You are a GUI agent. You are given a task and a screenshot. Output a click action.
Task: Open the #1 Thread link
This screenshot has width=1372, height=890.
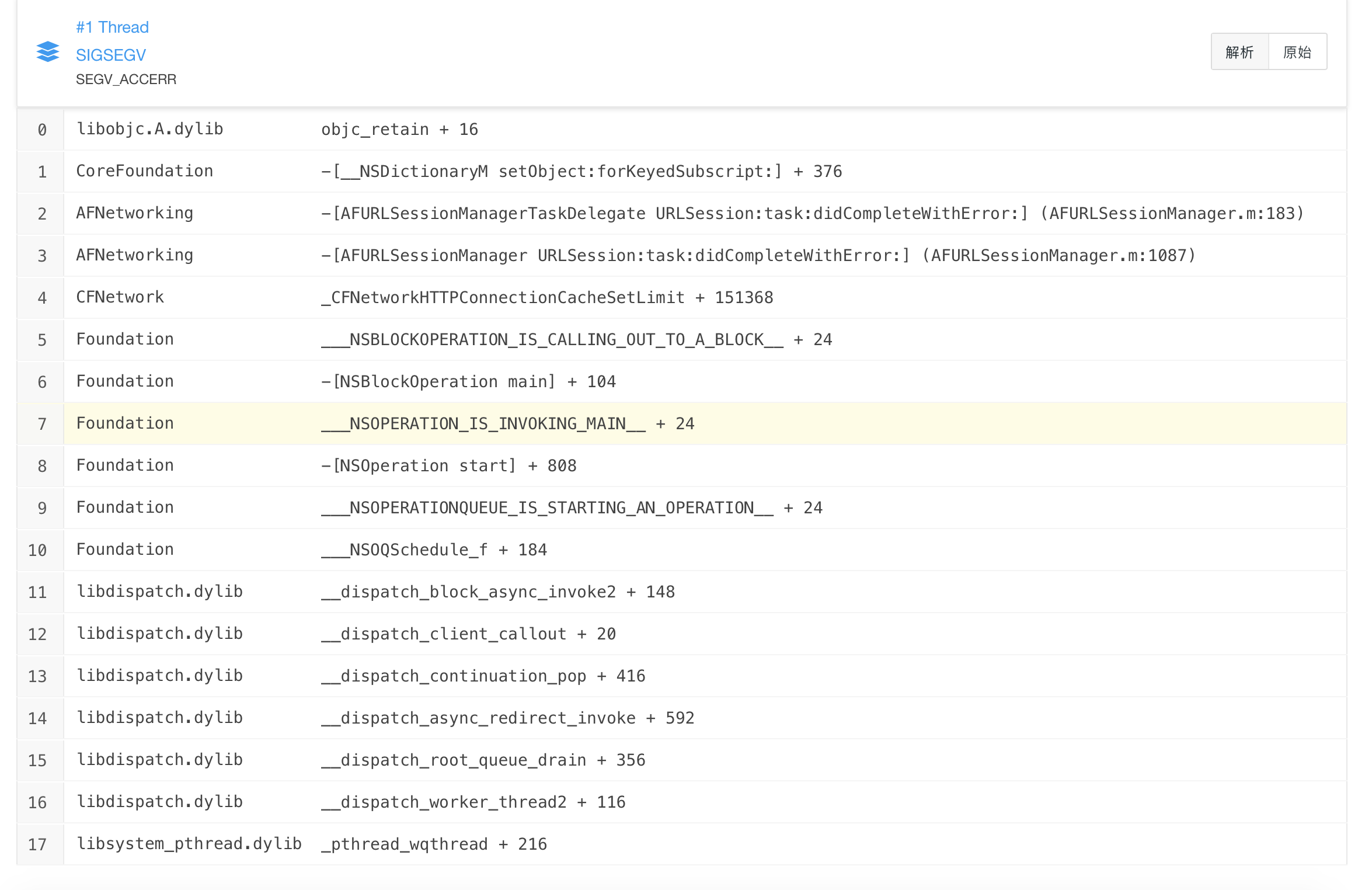coord(112,27)
